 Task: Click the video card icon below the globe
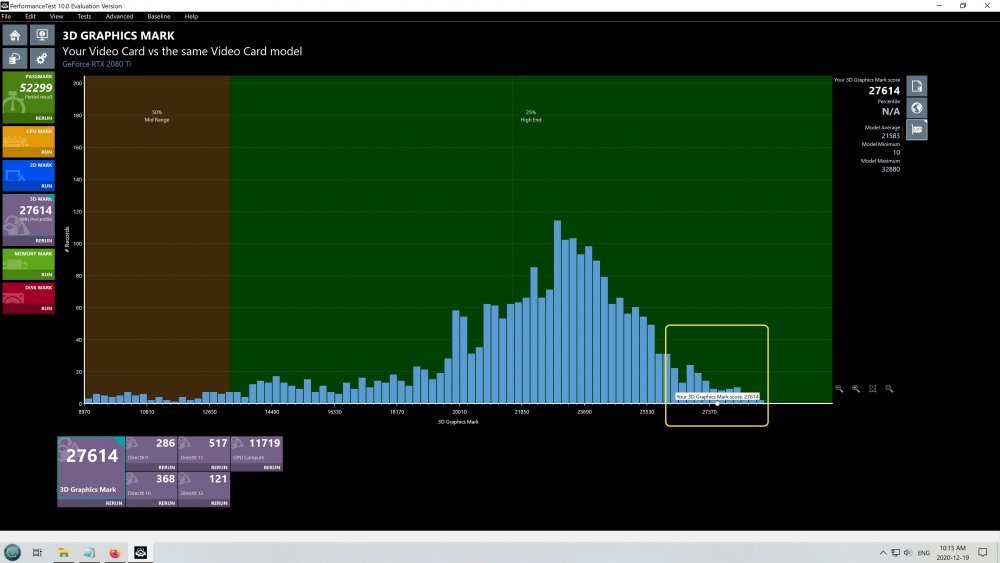(916, 130)
